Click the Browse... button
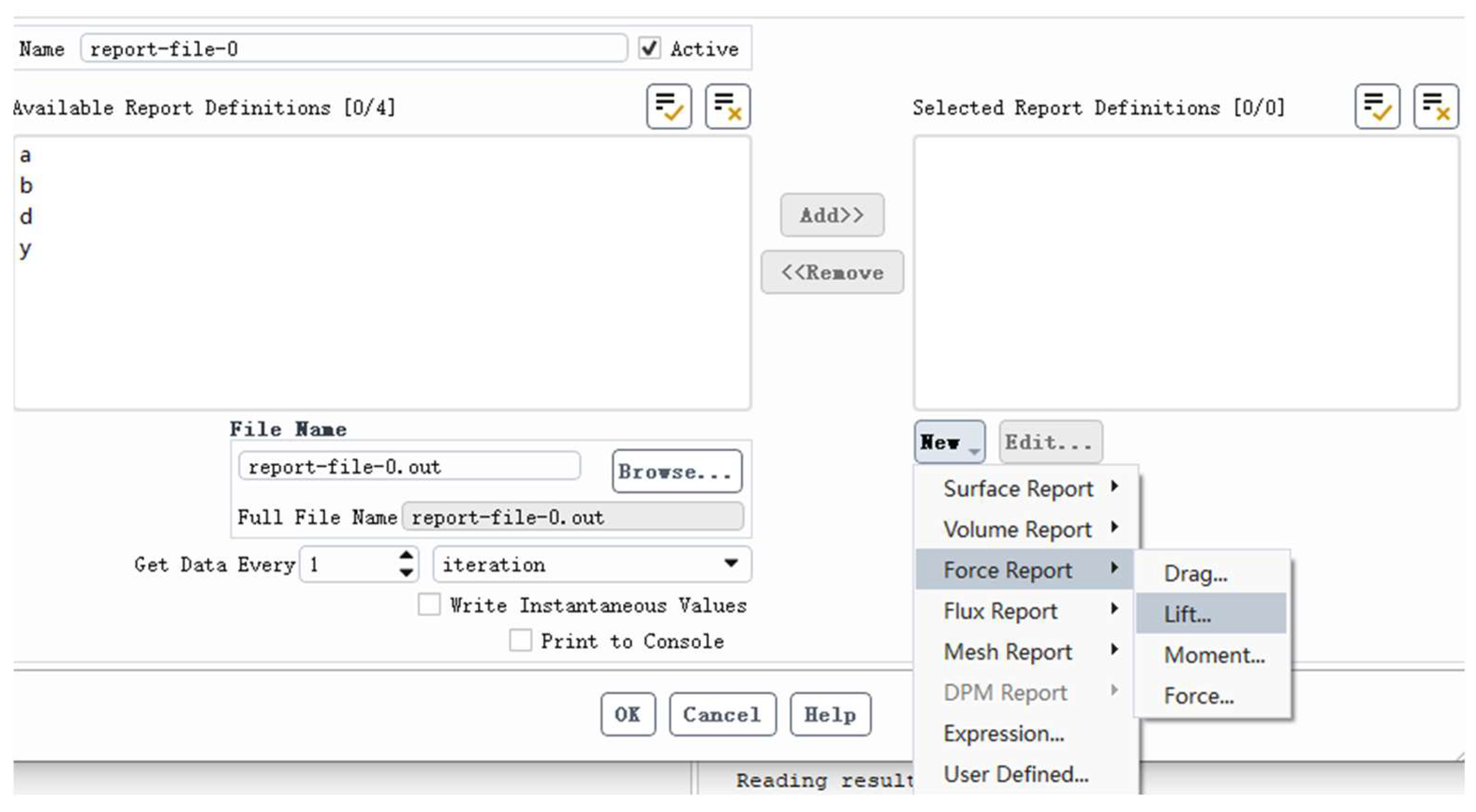The height and width of the screenshot is (812, 1476). click(x=676, y=471)
